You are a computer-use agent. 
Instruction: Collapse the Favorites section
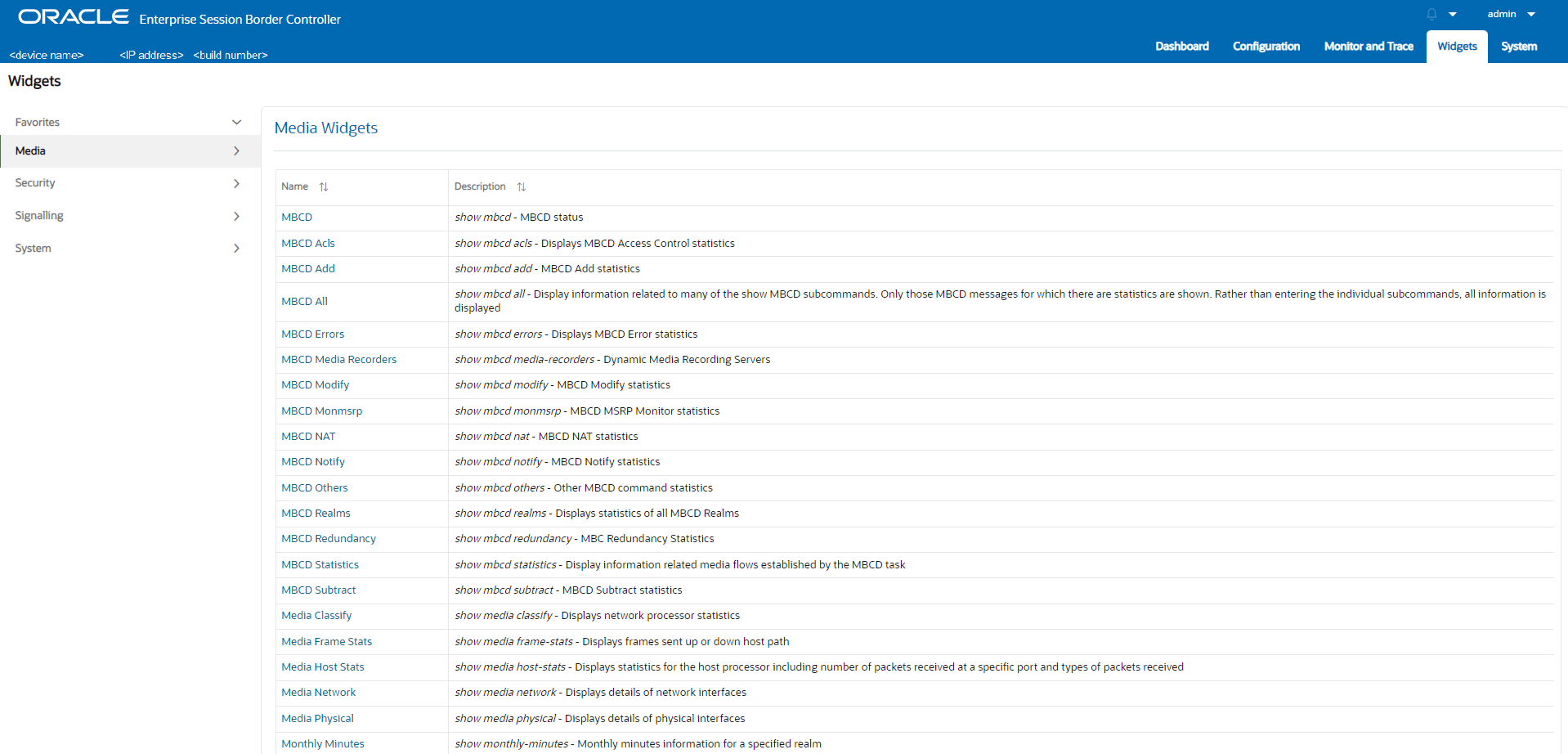click(x=236, y=122)
